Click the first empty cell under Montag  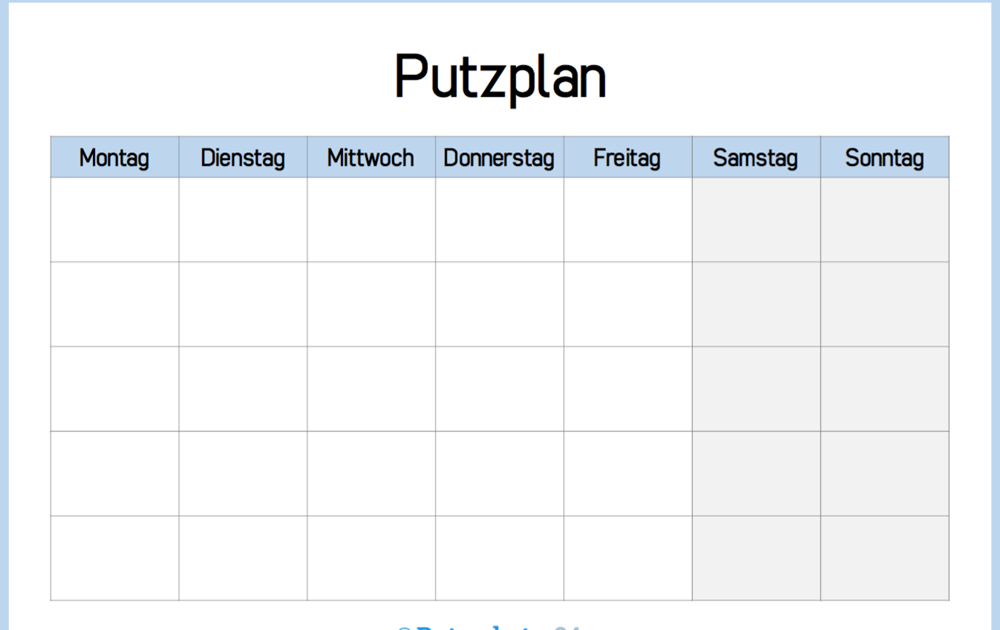pos(115,219)
